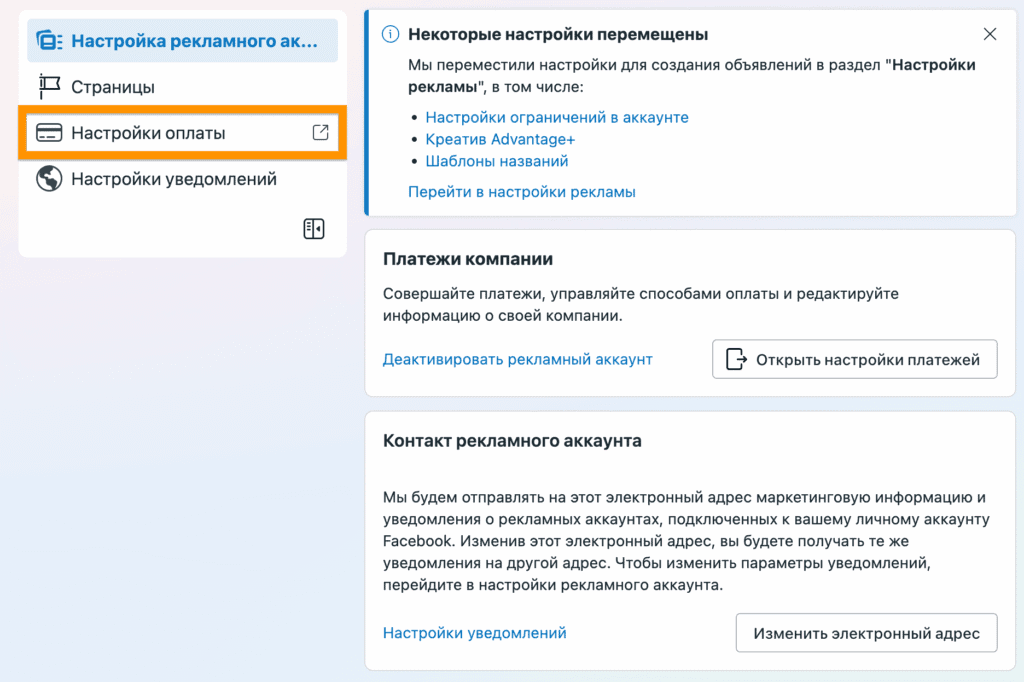Open the Креатив Advantage+ link
This screenshot has width=1024, height=682.
(x=500, y=139)
